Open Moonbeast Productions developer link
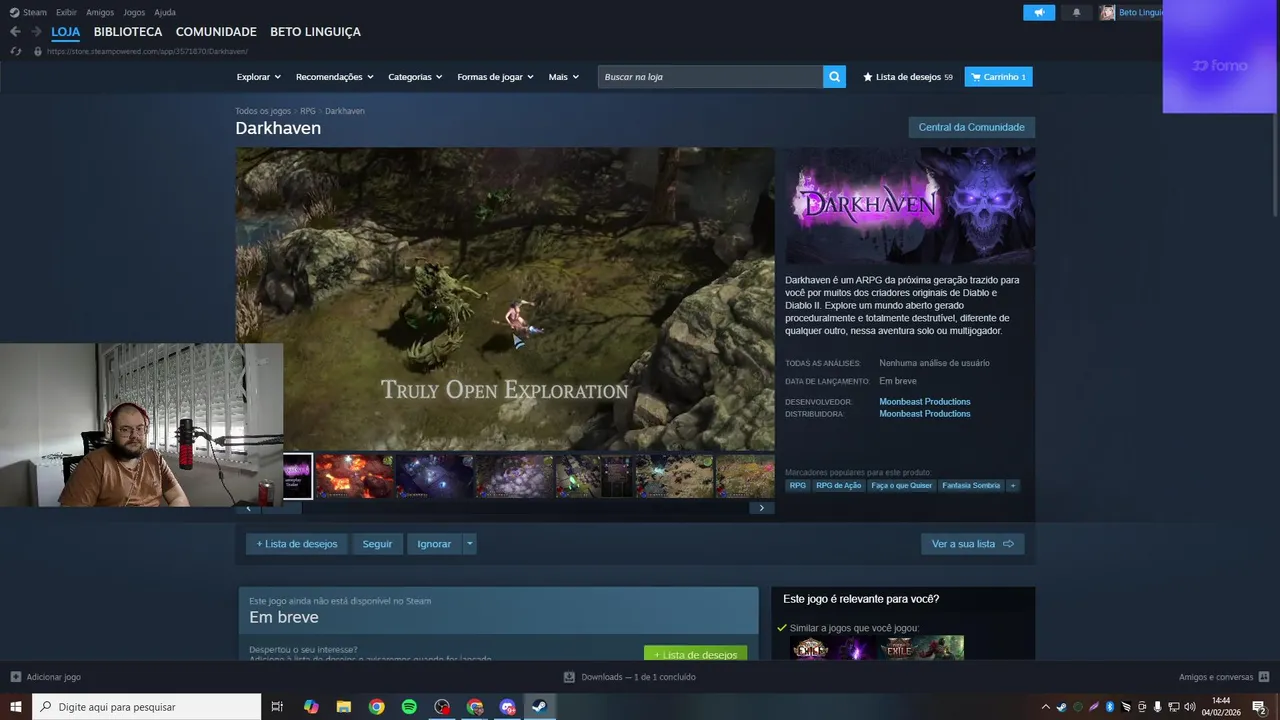Viewport: 1280px width, 720px height. 925,402
